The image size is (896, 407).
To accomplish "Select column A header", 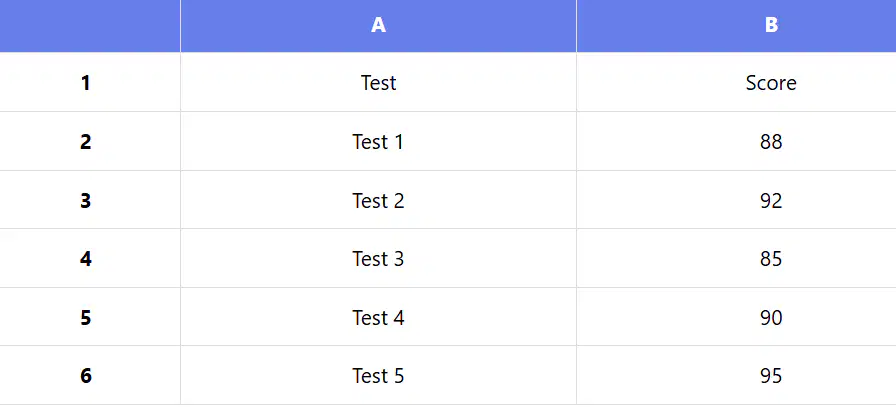I will pyautogui.click(x=378, y=26).
